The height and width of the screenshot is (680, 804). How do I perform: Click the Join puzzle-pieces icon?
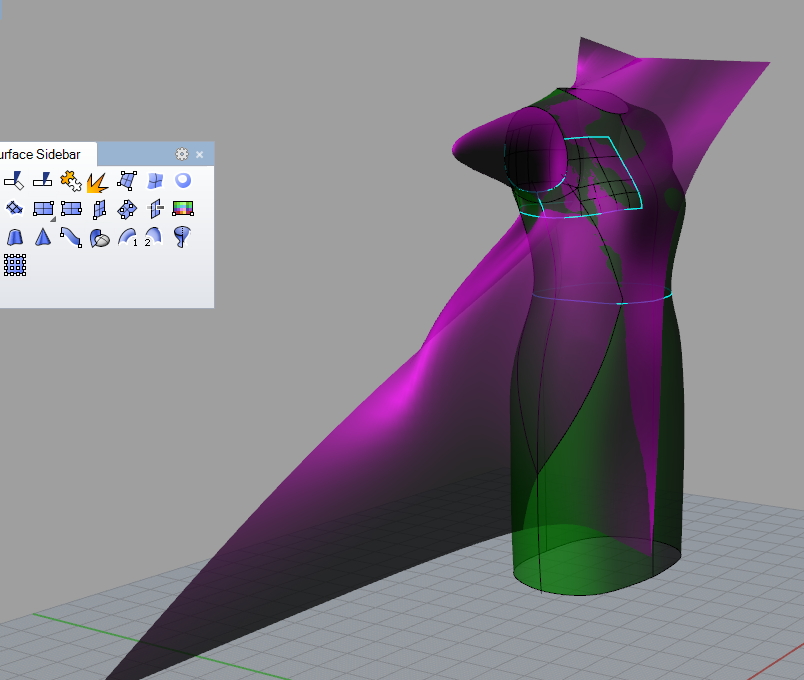[x=70, y=181]
